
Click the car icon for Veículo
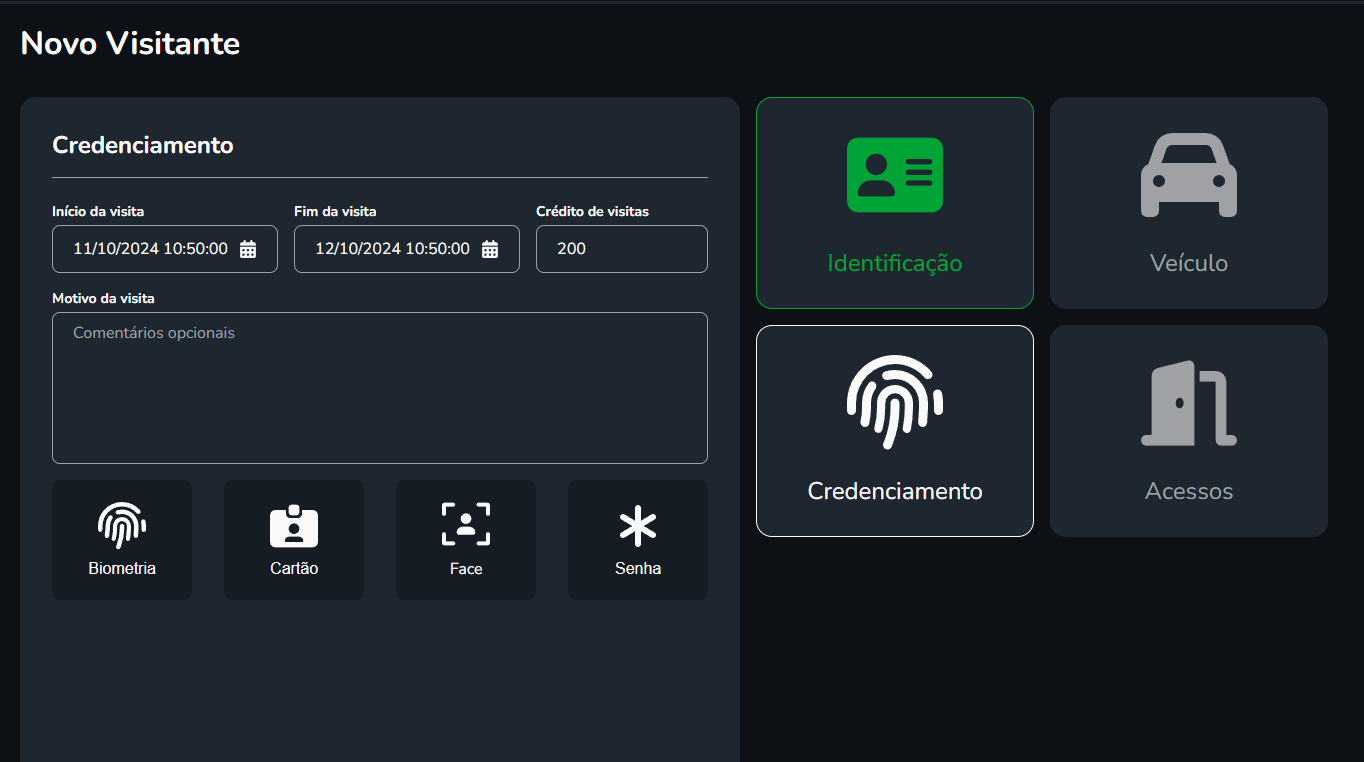click(x=1189, y=175)
